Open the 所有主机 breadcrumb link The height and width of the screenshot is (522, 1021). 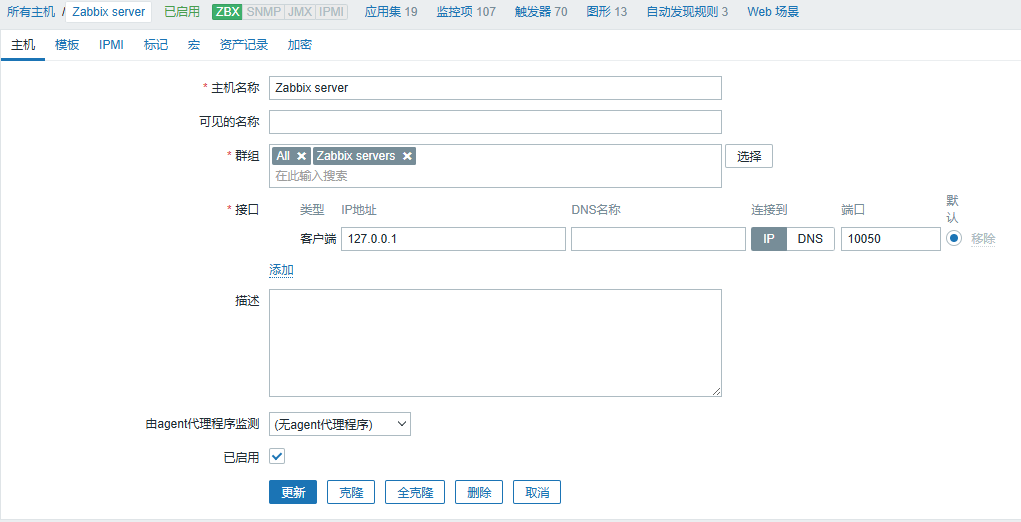31,12
